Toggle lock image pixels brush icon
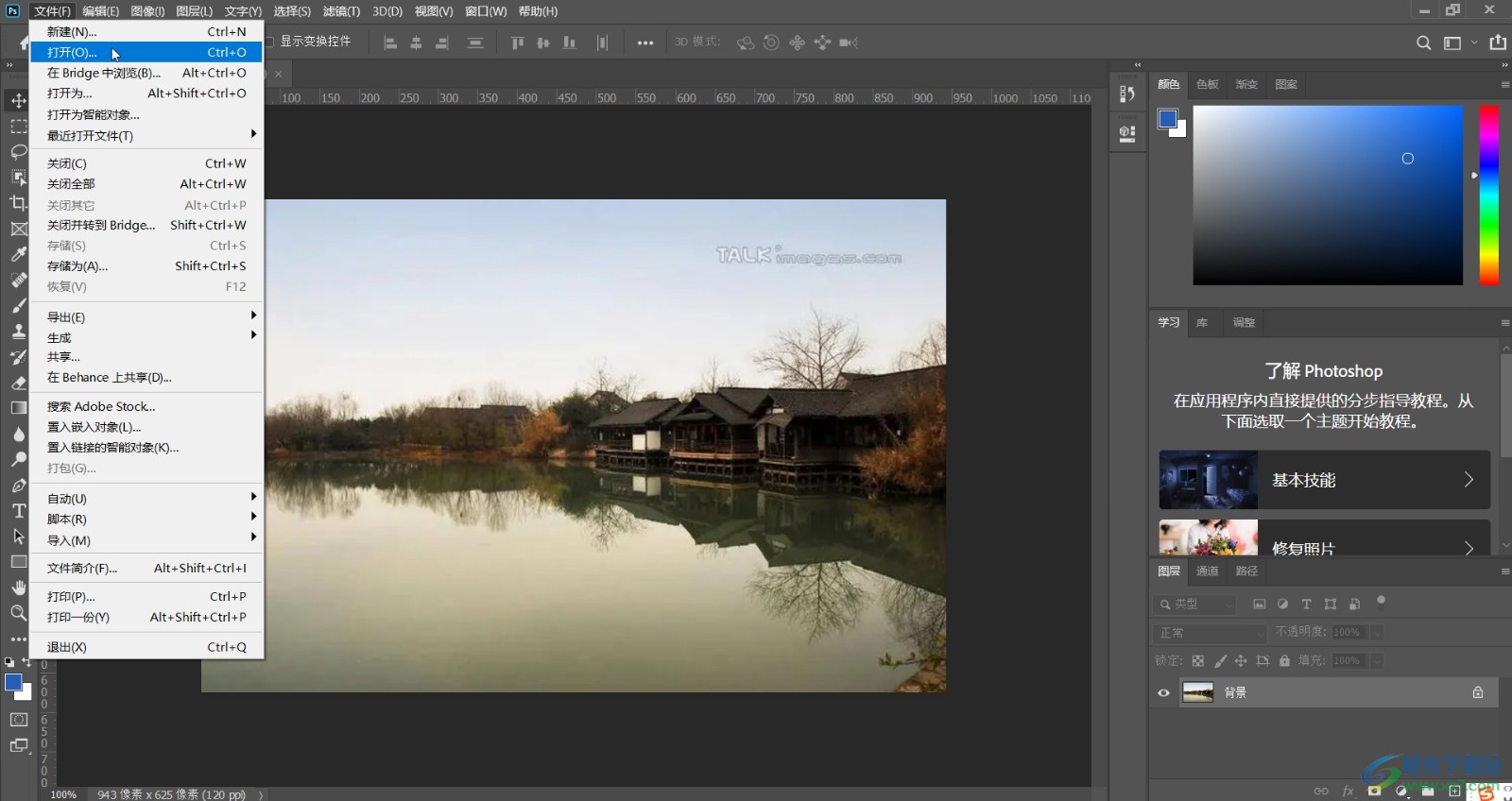 pos(1220,661)
